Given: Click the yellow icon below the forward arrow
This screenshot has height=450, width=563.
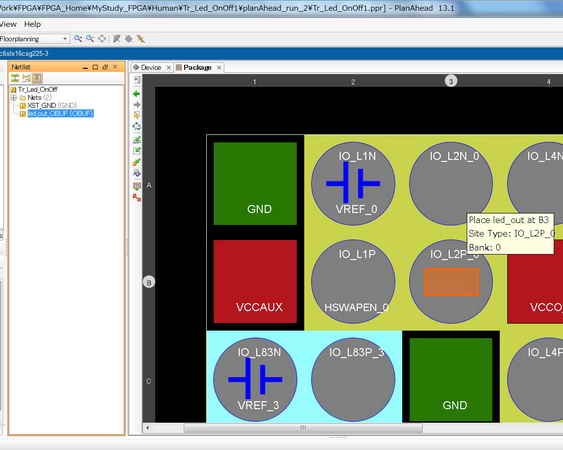Looking at the screenshot, I should pyautogui.click(x=137, y=115).
